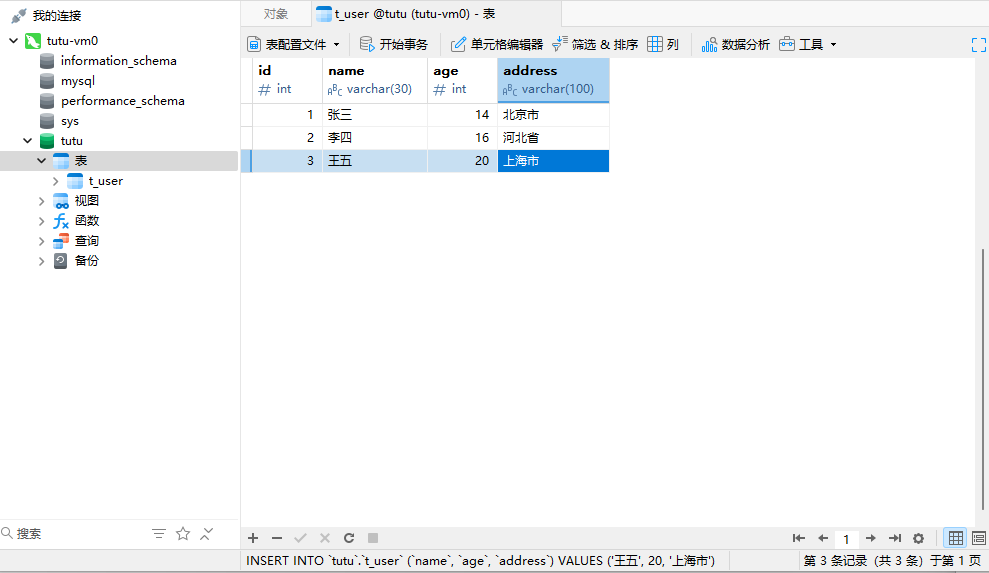
Task: Go to first page
Action: click(799, 538)
